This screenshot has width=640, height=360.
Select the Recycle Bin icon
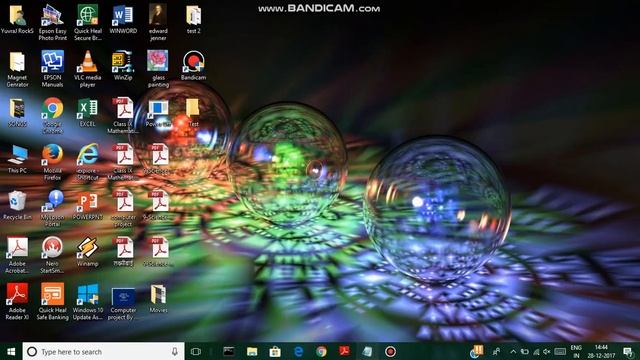tap(17, 206)
